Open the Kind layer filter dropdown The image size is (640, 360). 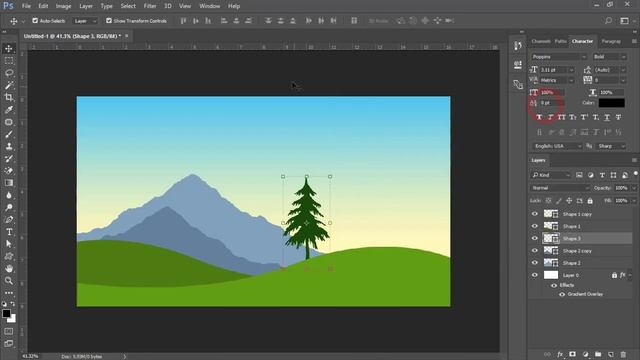coord(551,175)
